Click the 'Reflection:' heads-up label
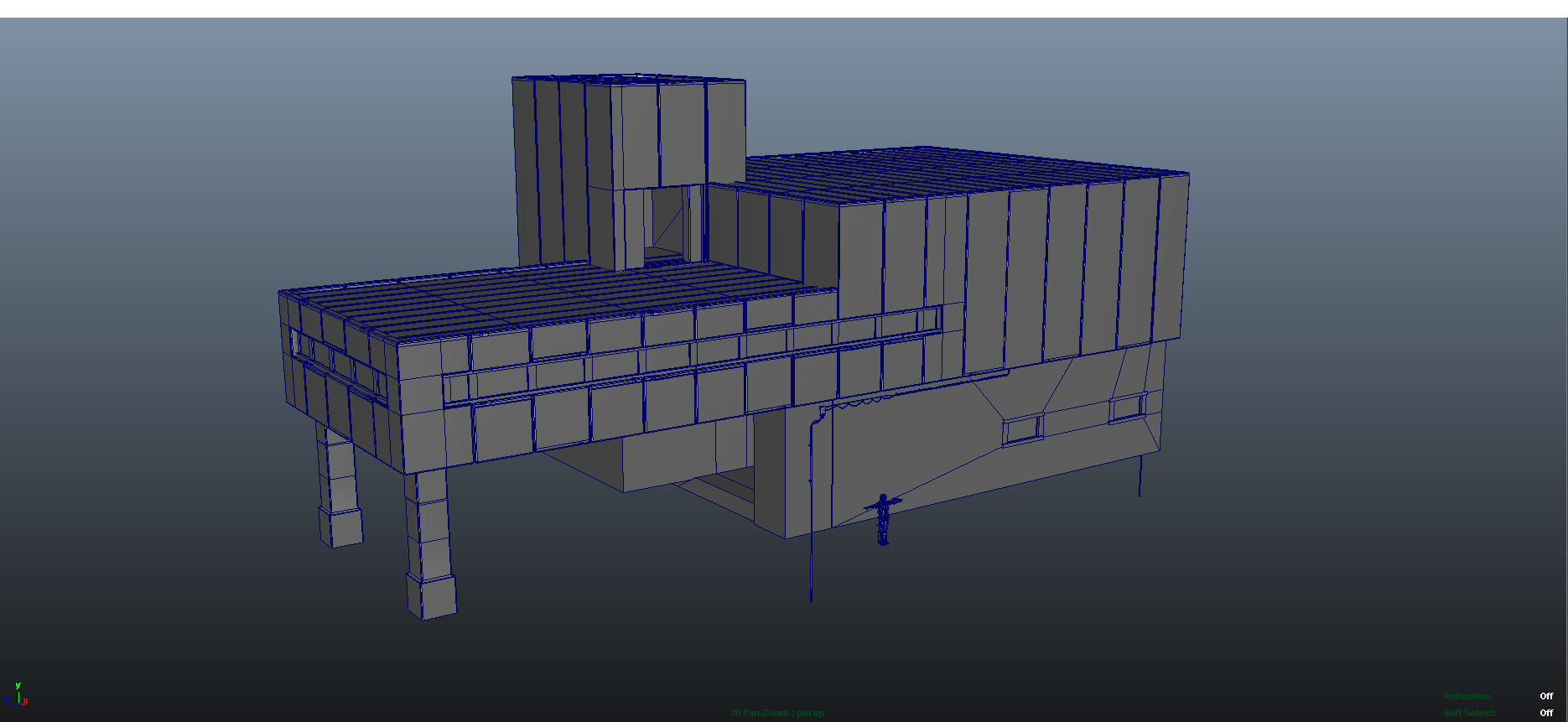 [x=1467, y=696]
